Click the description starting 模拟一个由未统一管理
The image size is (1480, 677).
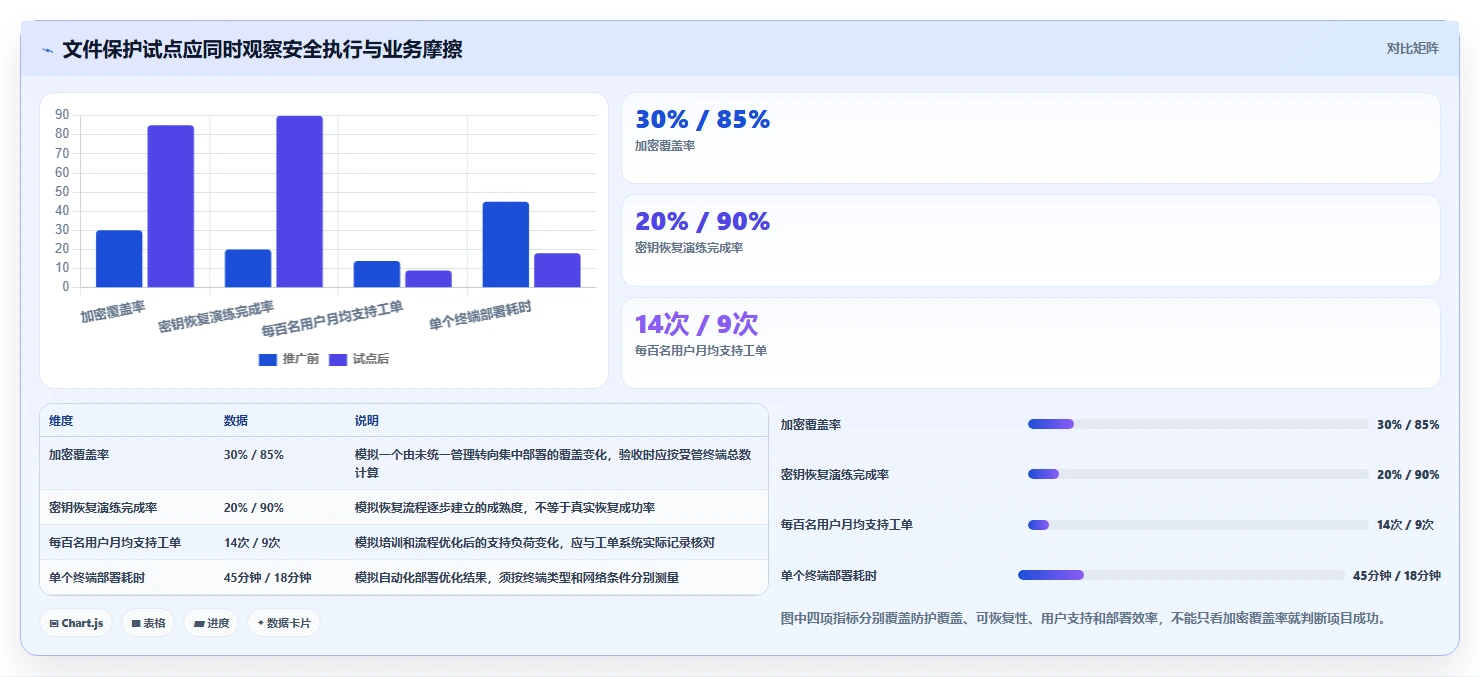(x=553, y=463)
